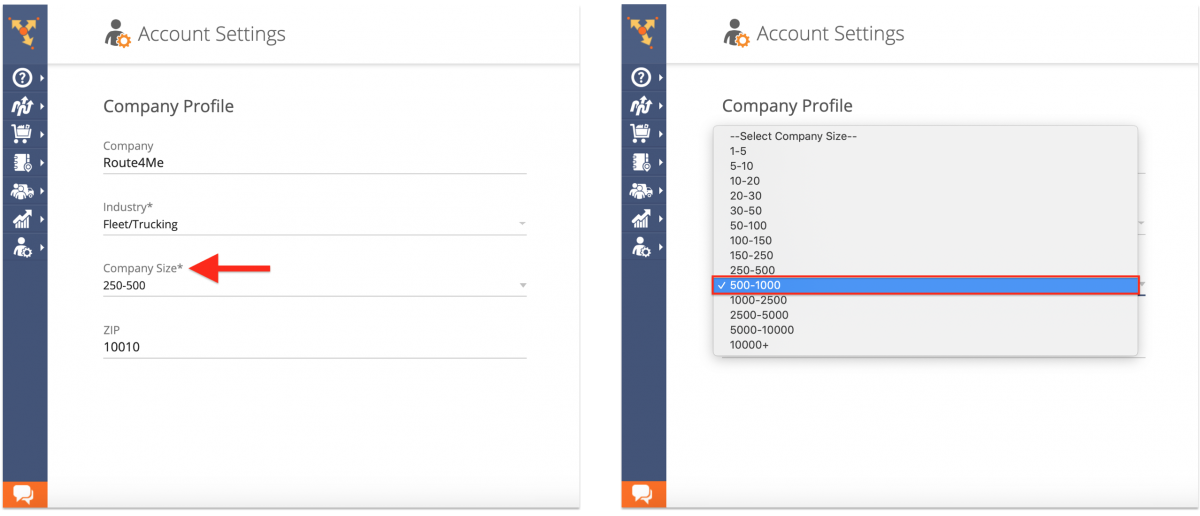Choose the 20-30 company size option
The width and height of the screenshot is (1200, 516).
pyautogui.click(x=925, y=196)
